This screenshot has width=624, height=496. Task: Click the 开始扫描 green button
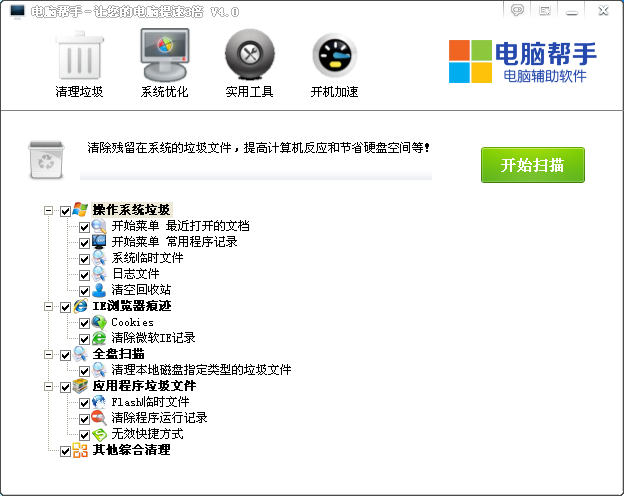coord(532,164)
